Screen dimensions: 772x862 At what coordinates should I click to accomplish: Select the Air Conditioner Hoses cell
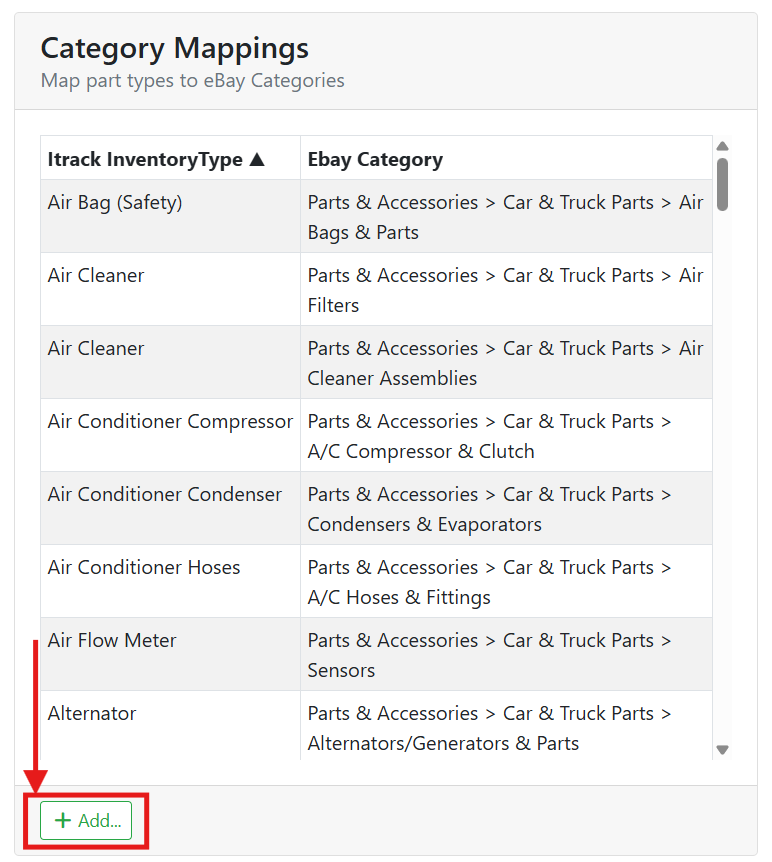click(170, 581)
